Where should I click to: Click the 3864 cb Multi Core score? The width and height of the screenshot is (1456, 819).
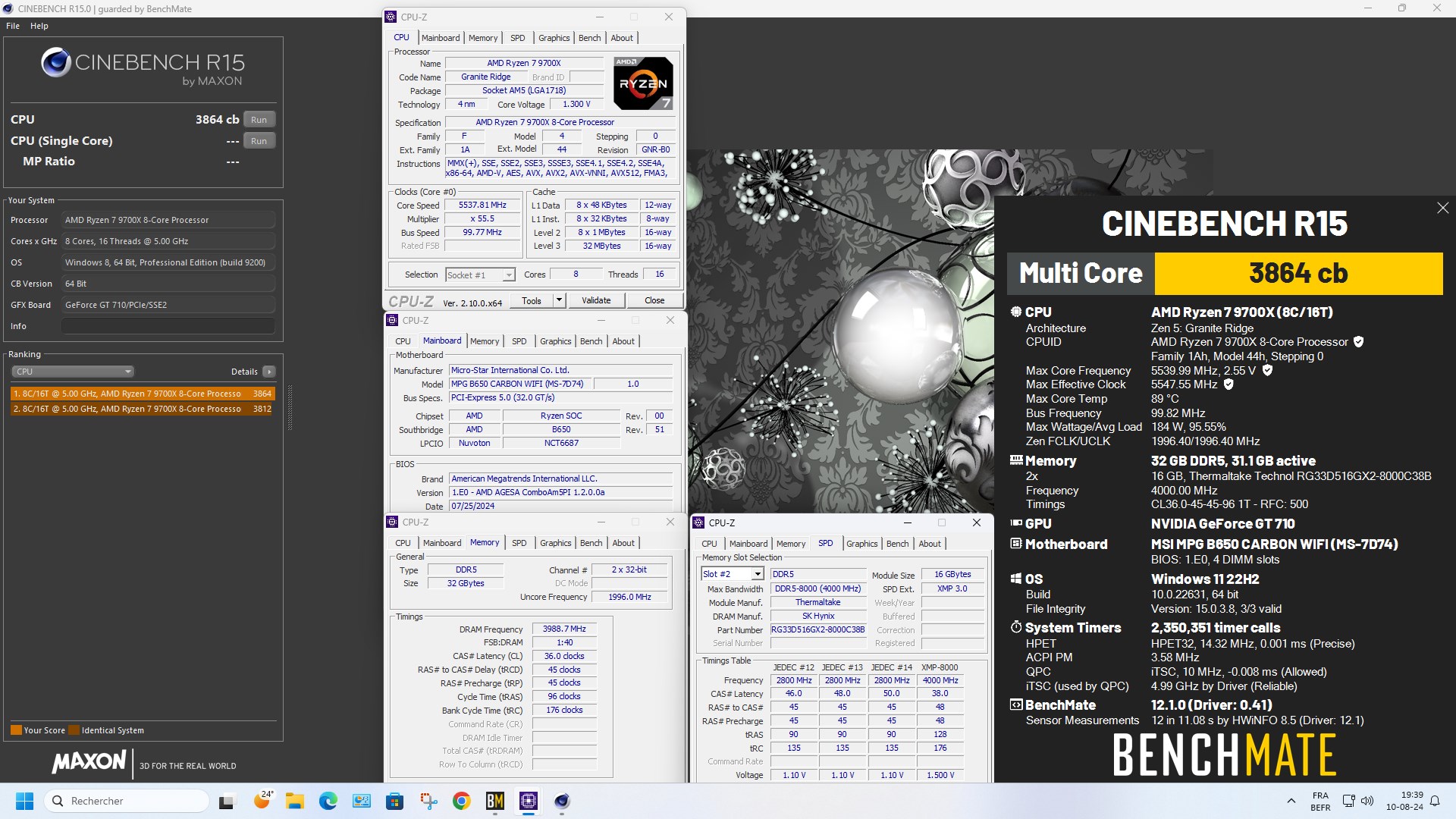[x=1298, y=273]
